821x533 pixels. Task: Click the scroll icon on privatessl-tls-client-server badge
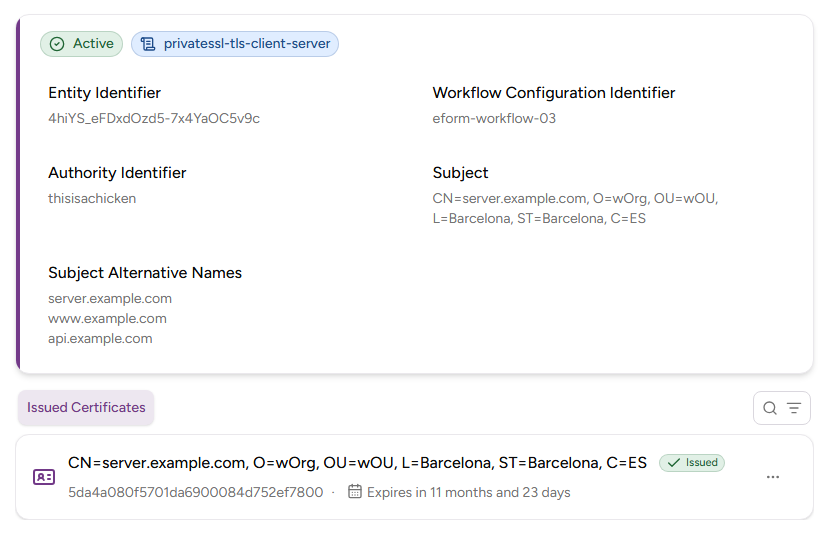[x=148, y=44]
